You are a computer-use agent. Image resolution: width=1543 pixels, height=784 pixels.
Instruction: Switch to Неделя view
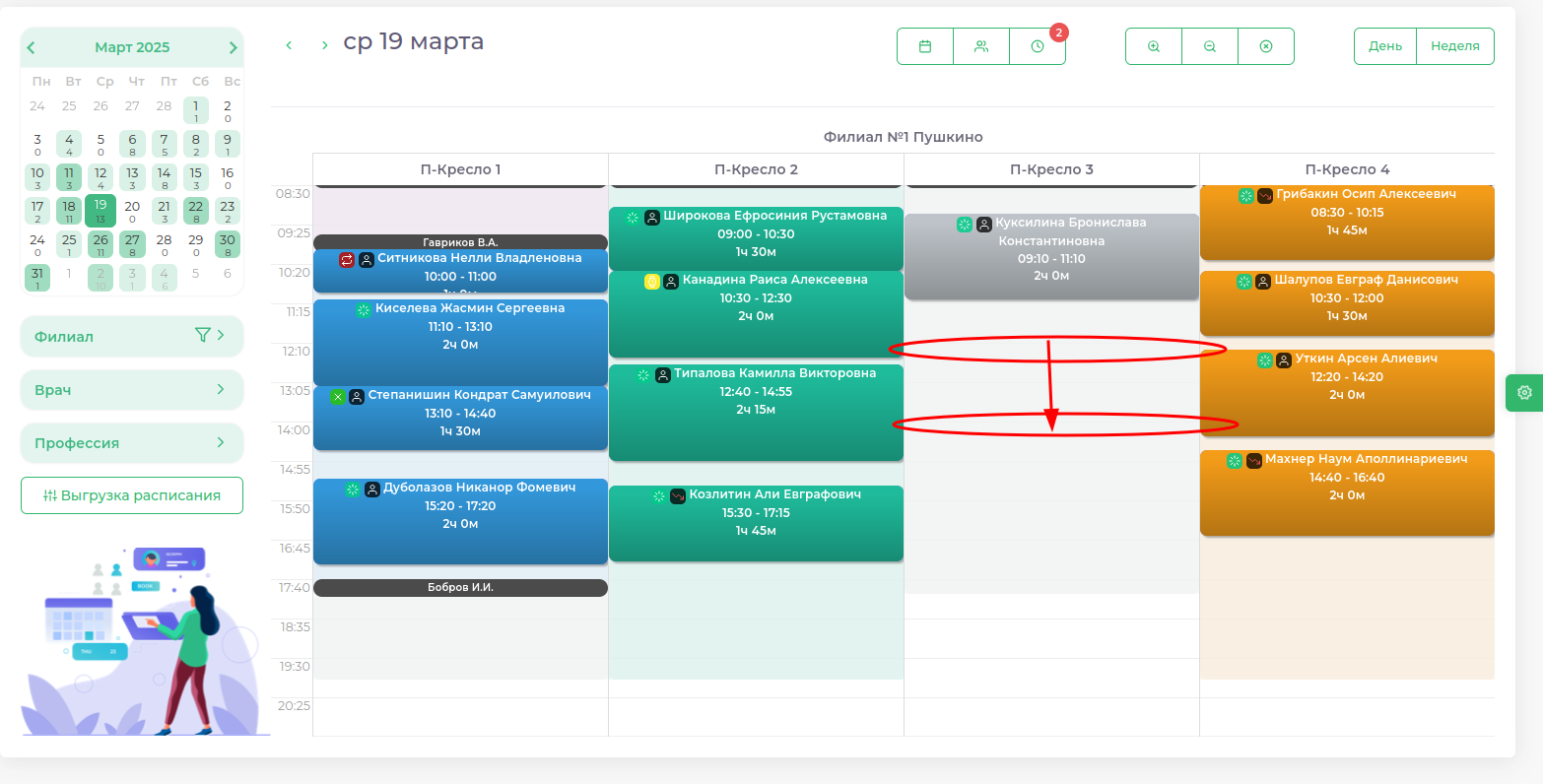tap(1455, 46)
